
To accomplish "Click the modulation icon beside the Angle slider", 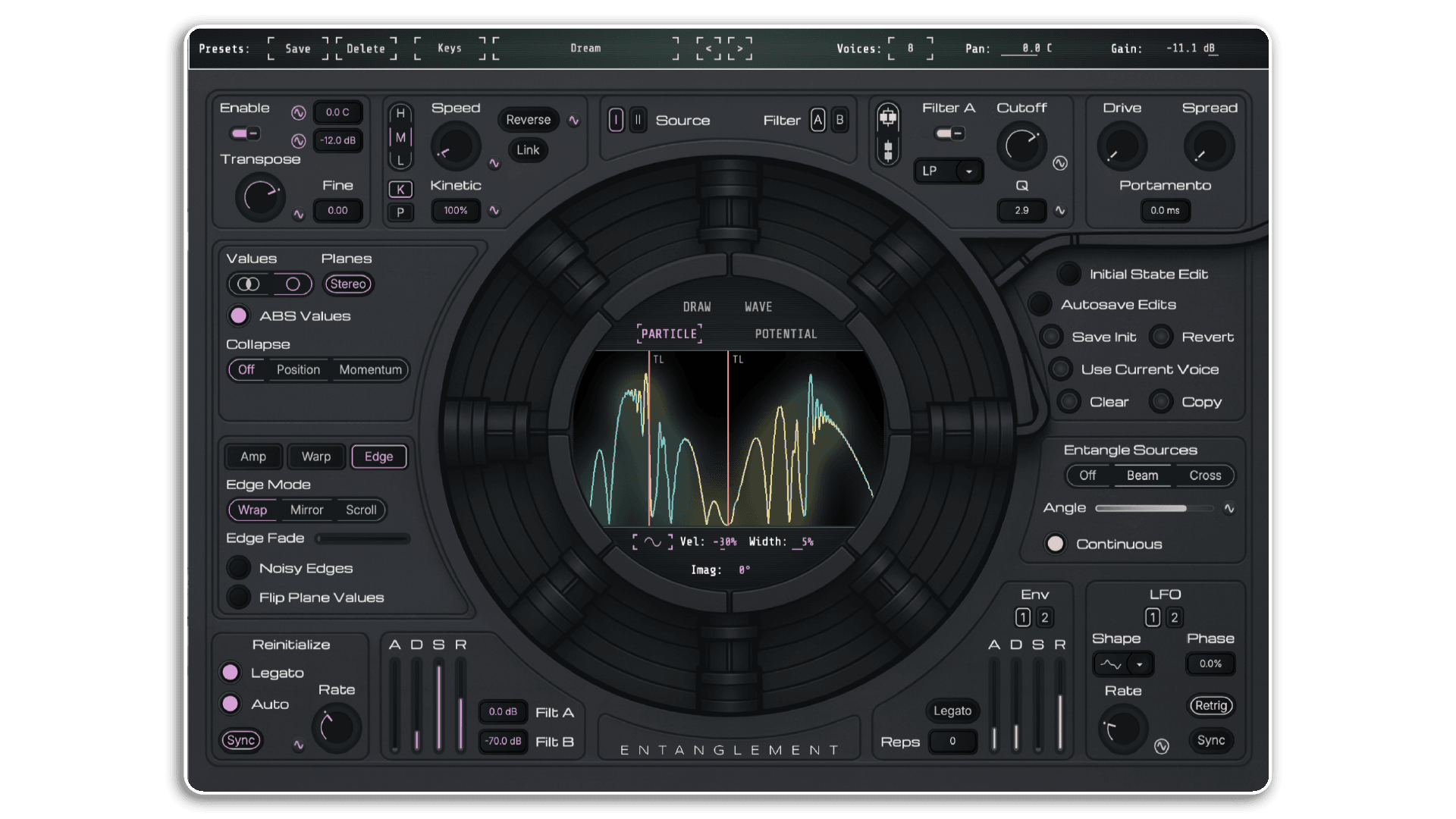I will click(x=1229, y=509).
